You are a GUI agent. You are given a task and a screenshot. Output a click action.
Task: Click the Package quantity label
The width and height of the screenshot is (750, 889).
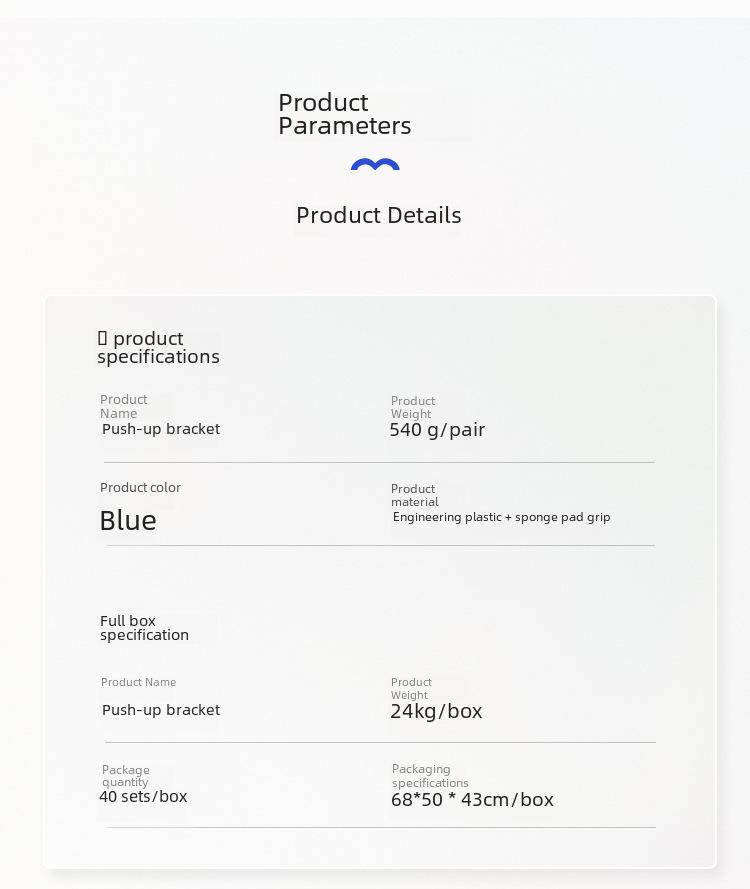(x=126, y=776)
